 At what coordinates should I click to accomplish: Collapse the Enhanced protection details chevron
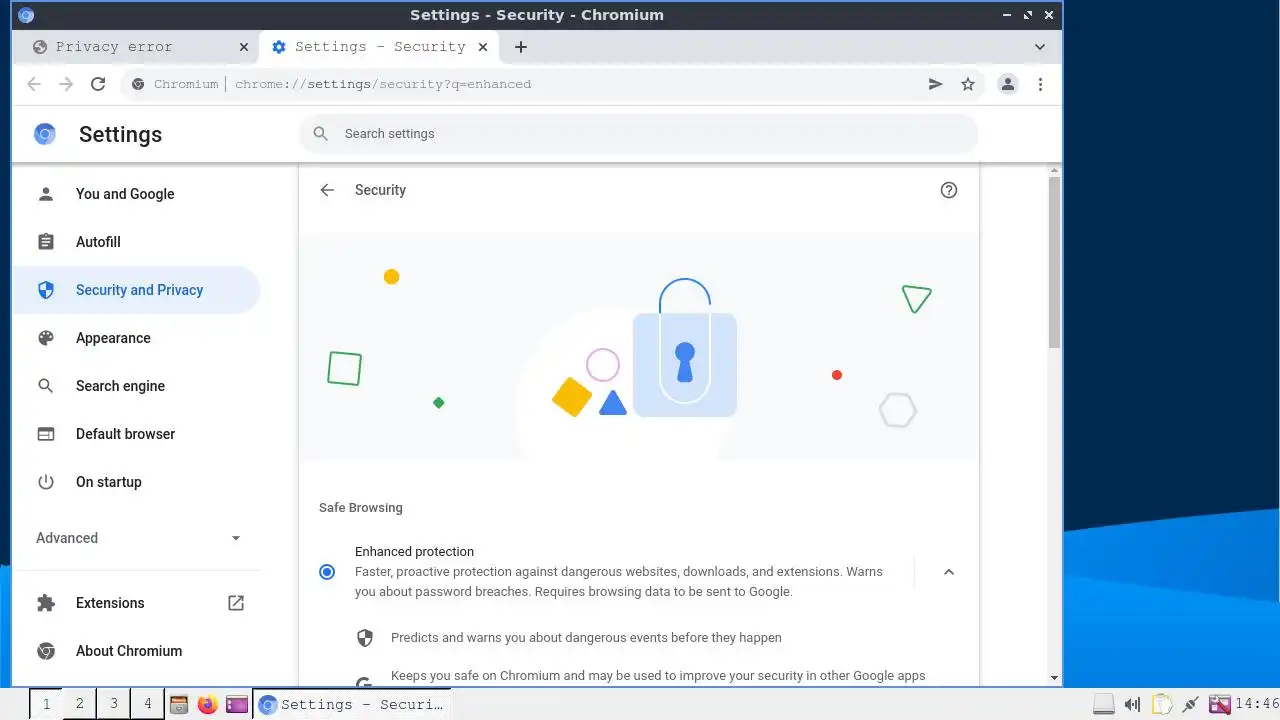click(949, 572)
